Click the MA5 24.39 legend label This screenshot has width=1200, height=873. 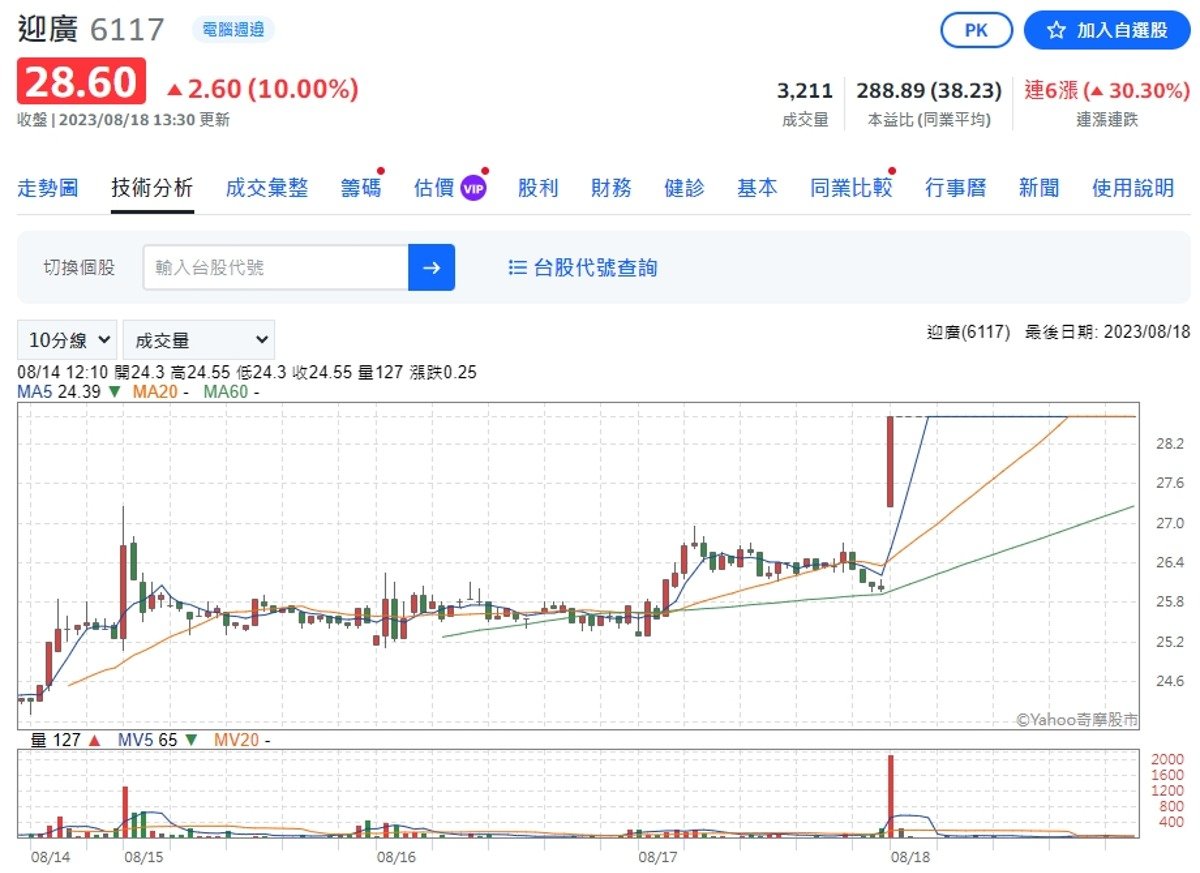(57, 392)
